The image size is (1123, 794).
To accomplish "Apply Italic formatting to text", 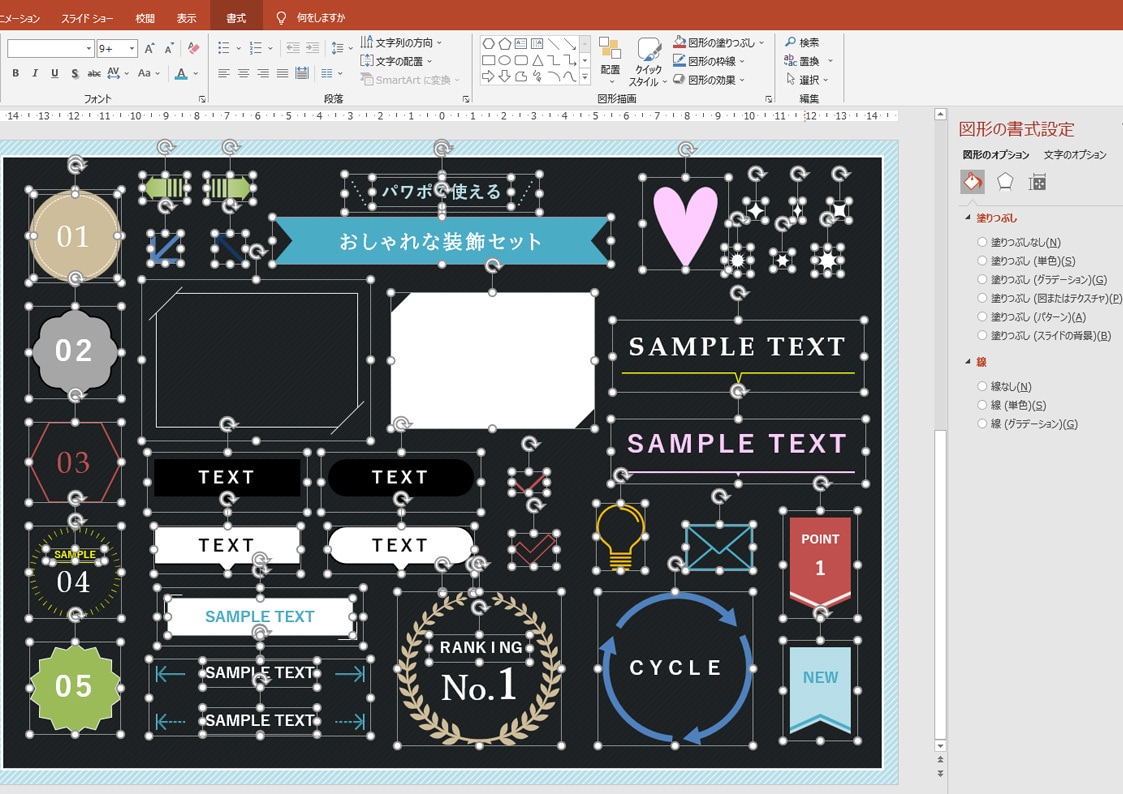I will 34,73.
